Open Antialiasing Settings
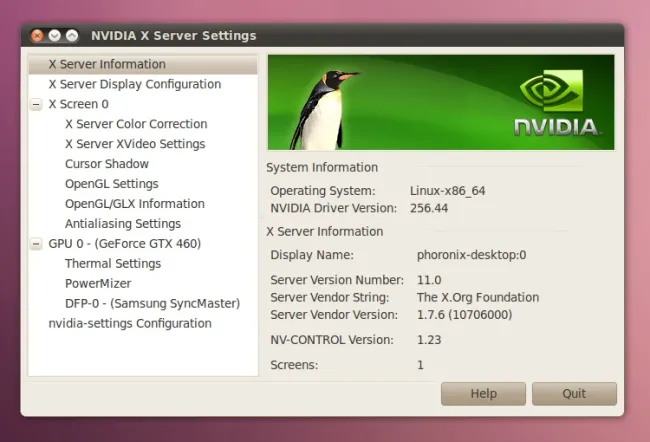The width and height of the screenshot is (650, 442). point(123,224)
